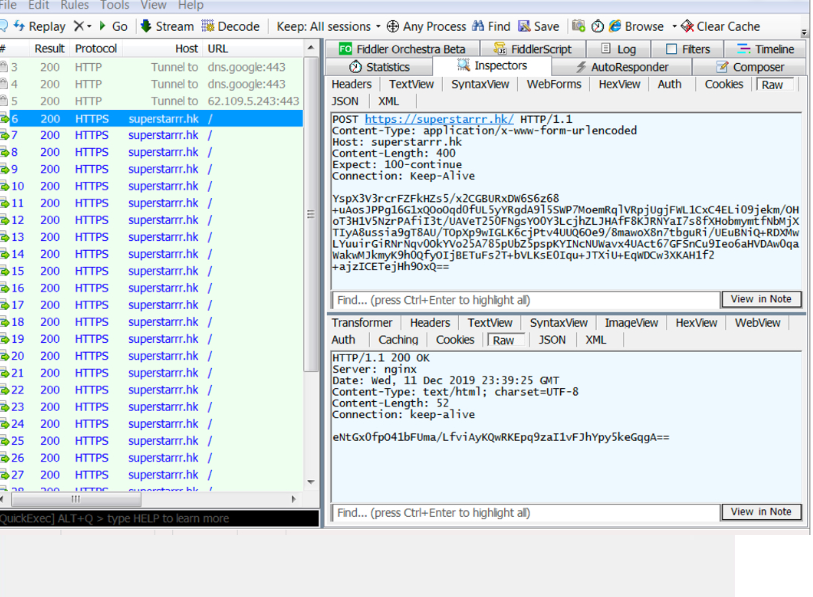
Task: Click the request View in Notepad button
Action: 760,299
